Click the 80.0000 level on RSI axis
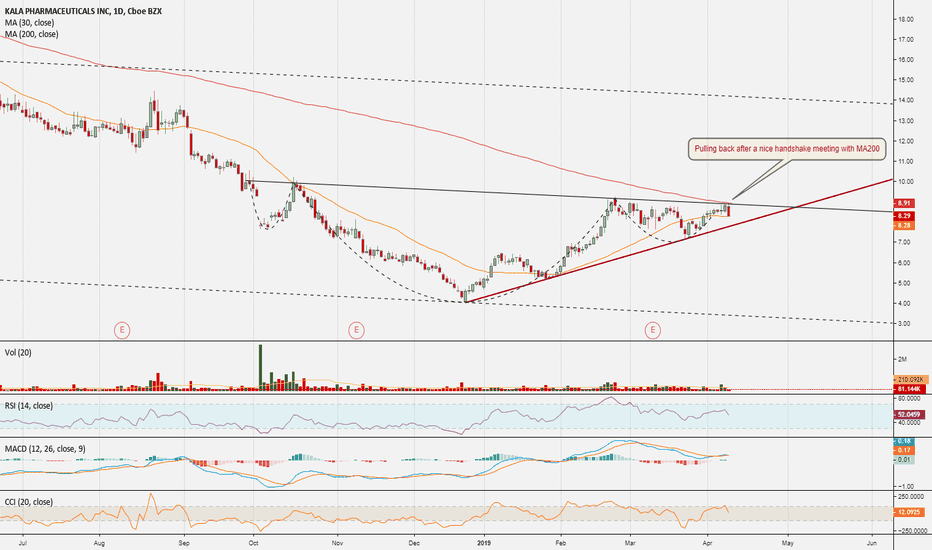The height and width of the screenshot is (550, 932). (x=909, y=398)
